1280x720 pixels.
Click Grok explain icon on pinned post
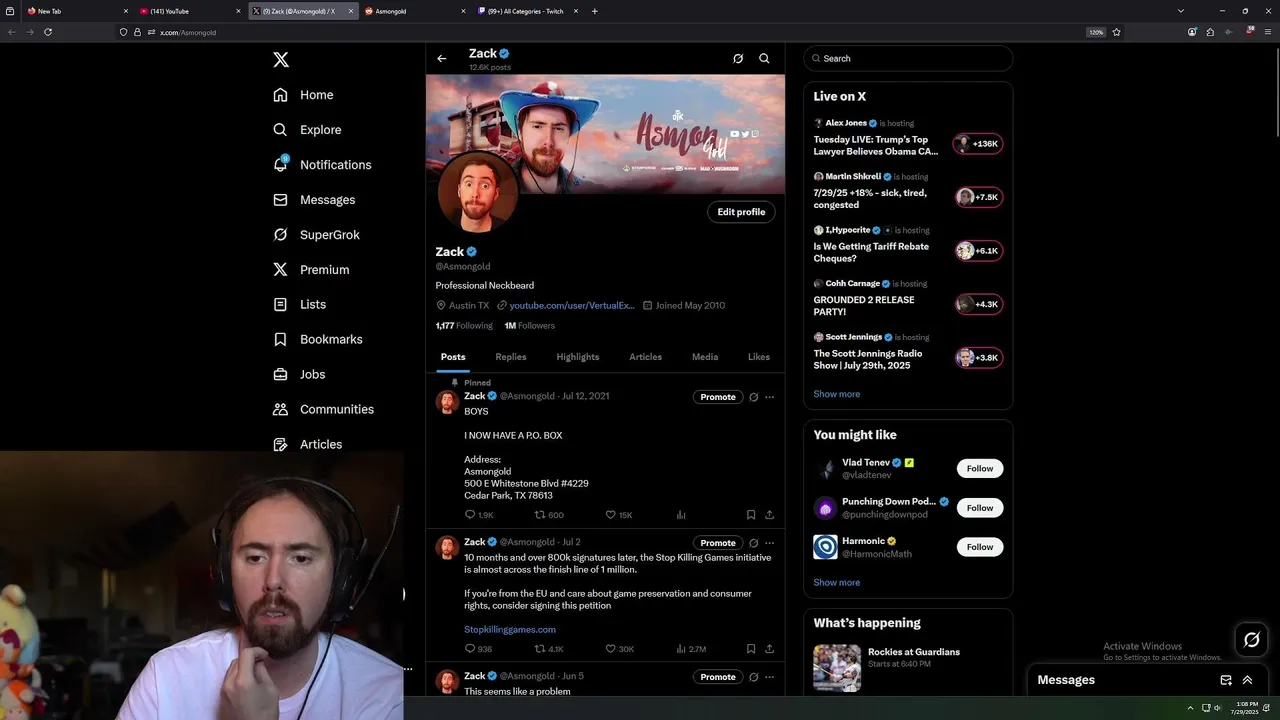(x=753, y=397)
